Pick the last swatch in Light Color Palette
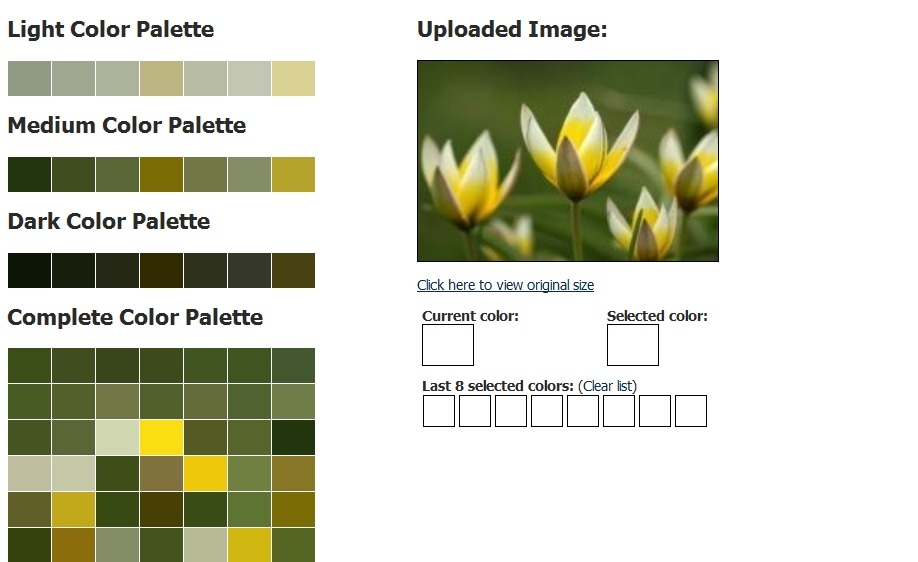 coord(293,78)
